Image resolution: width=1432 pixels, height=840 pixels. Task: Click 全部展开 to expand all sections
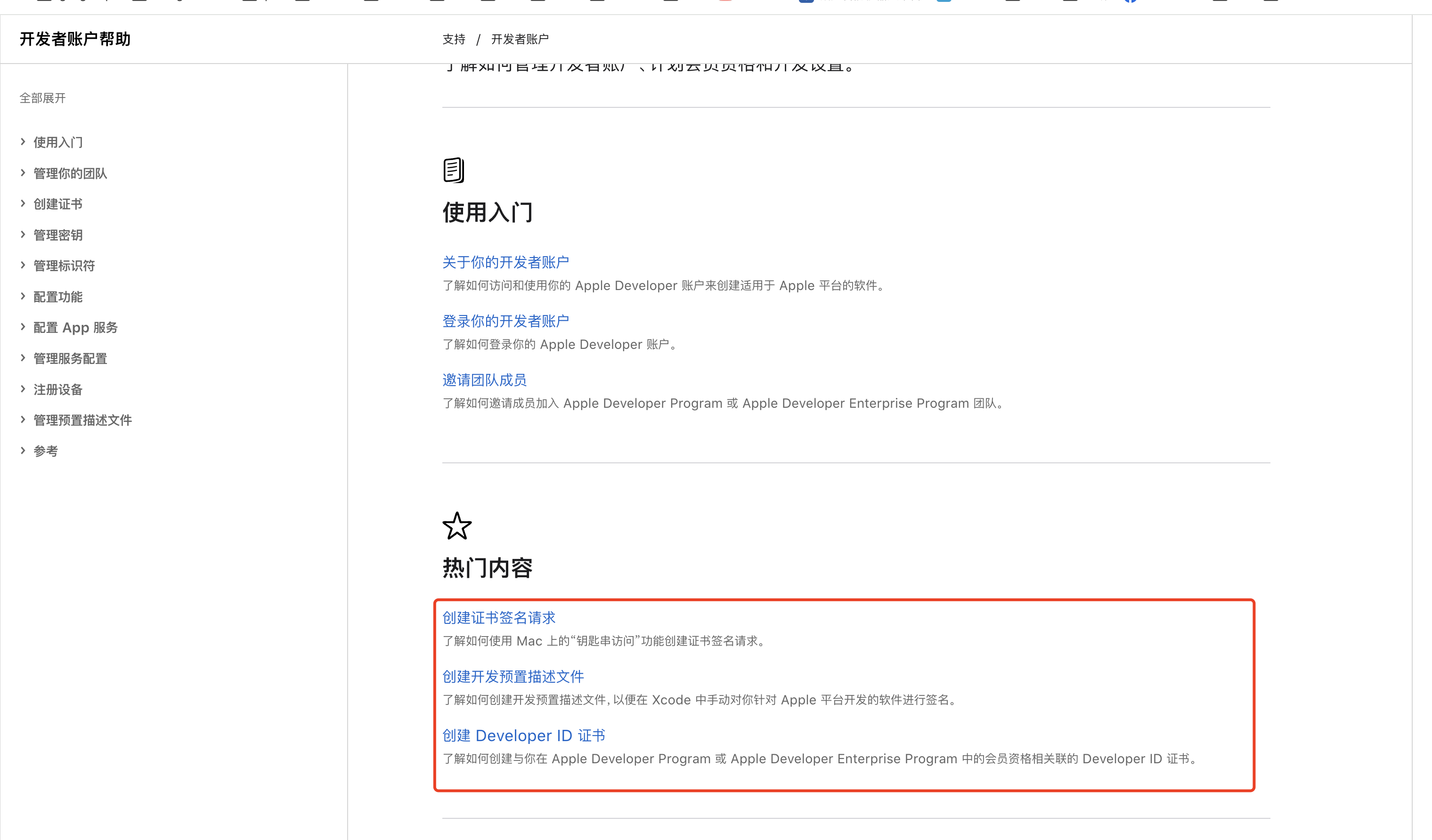tap(42, 98)
